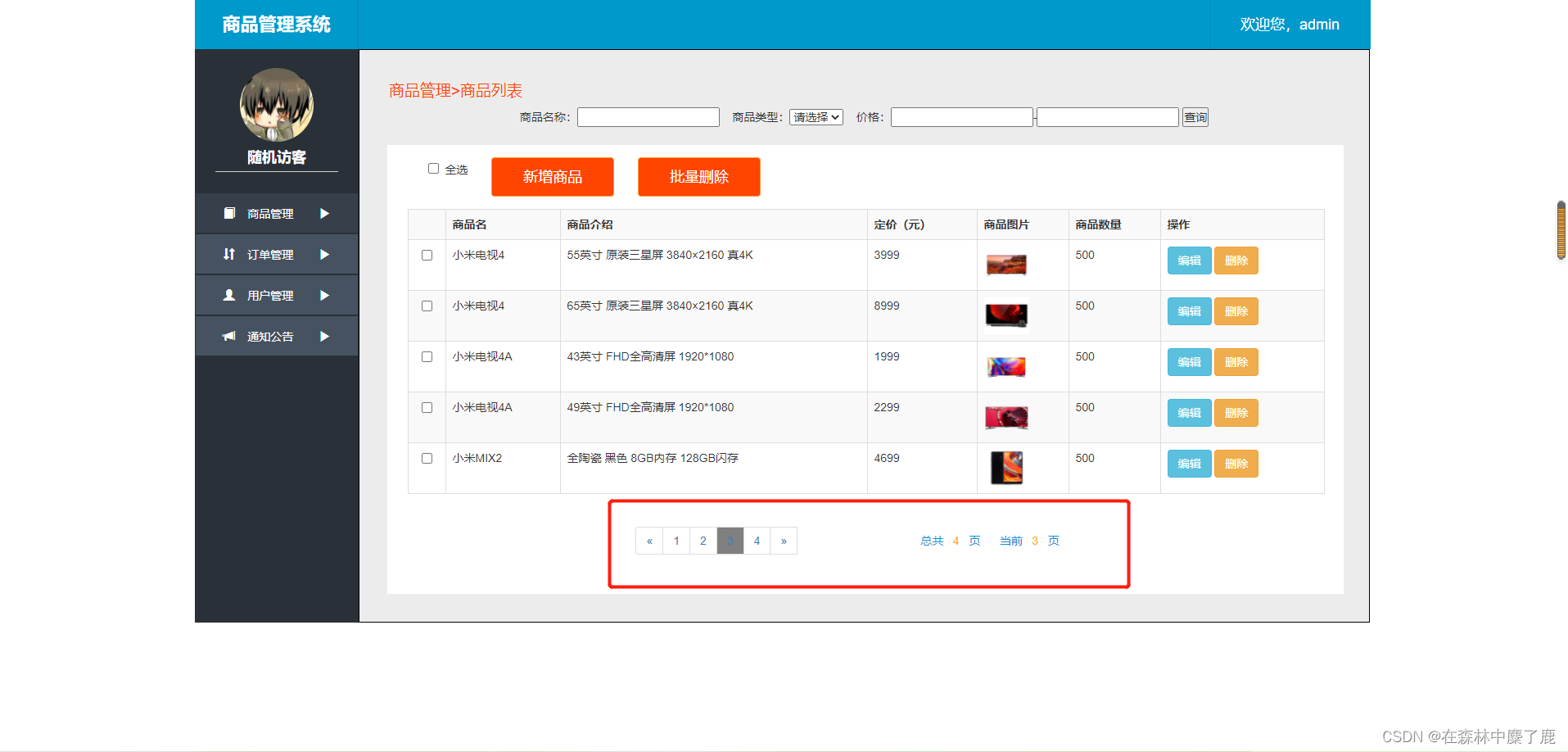This screenshot has width=1568, height=752.
Task: Click the announcement megaphone icon
Action: [229, 336]
